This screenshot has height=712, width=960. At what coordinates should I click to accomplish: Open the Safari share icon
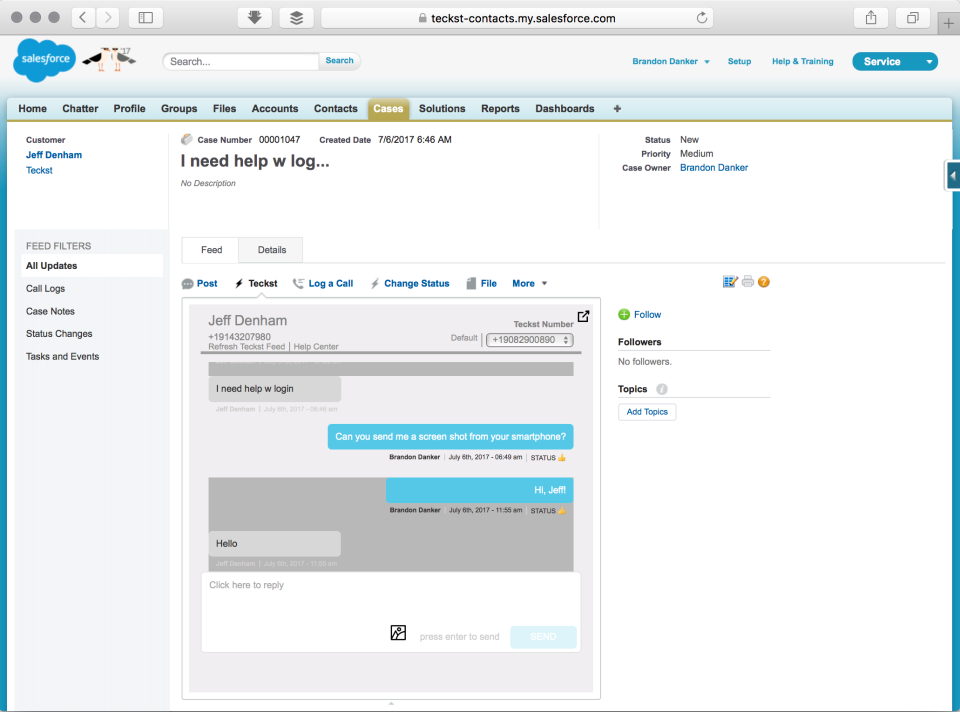tap(871, 18)
